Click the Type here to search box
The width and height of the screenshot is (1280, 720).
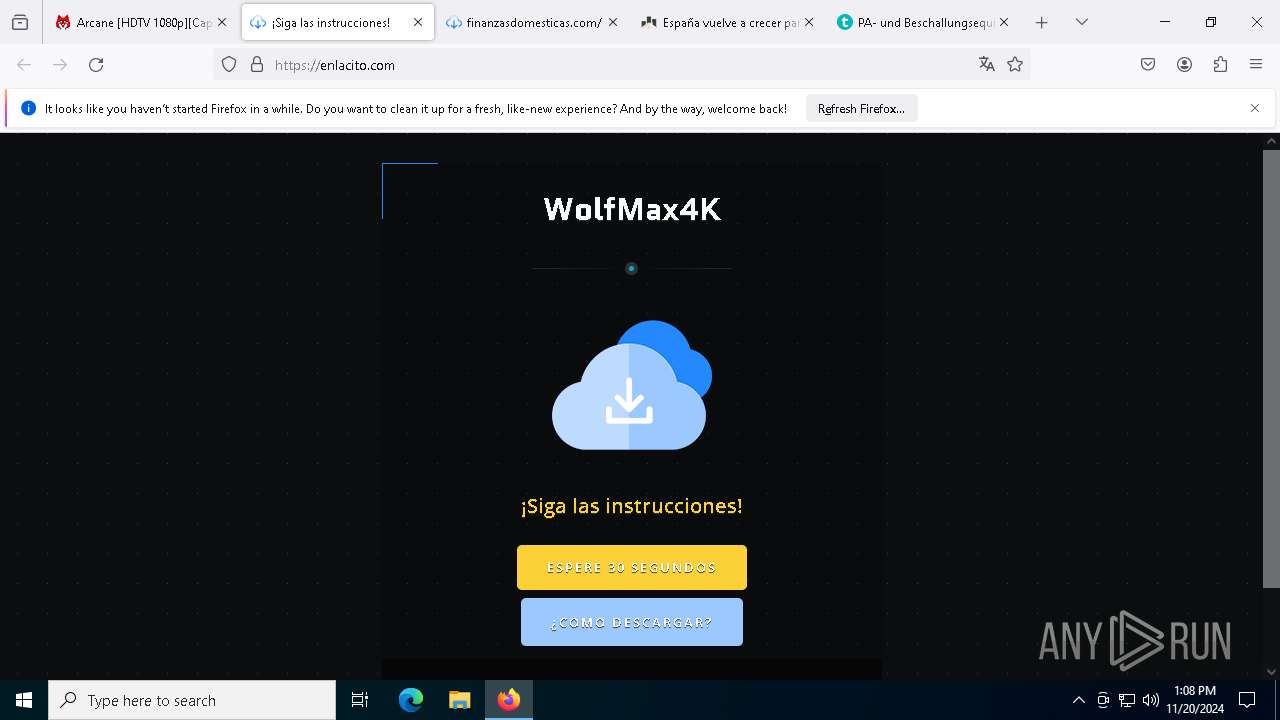click(192, 700)
